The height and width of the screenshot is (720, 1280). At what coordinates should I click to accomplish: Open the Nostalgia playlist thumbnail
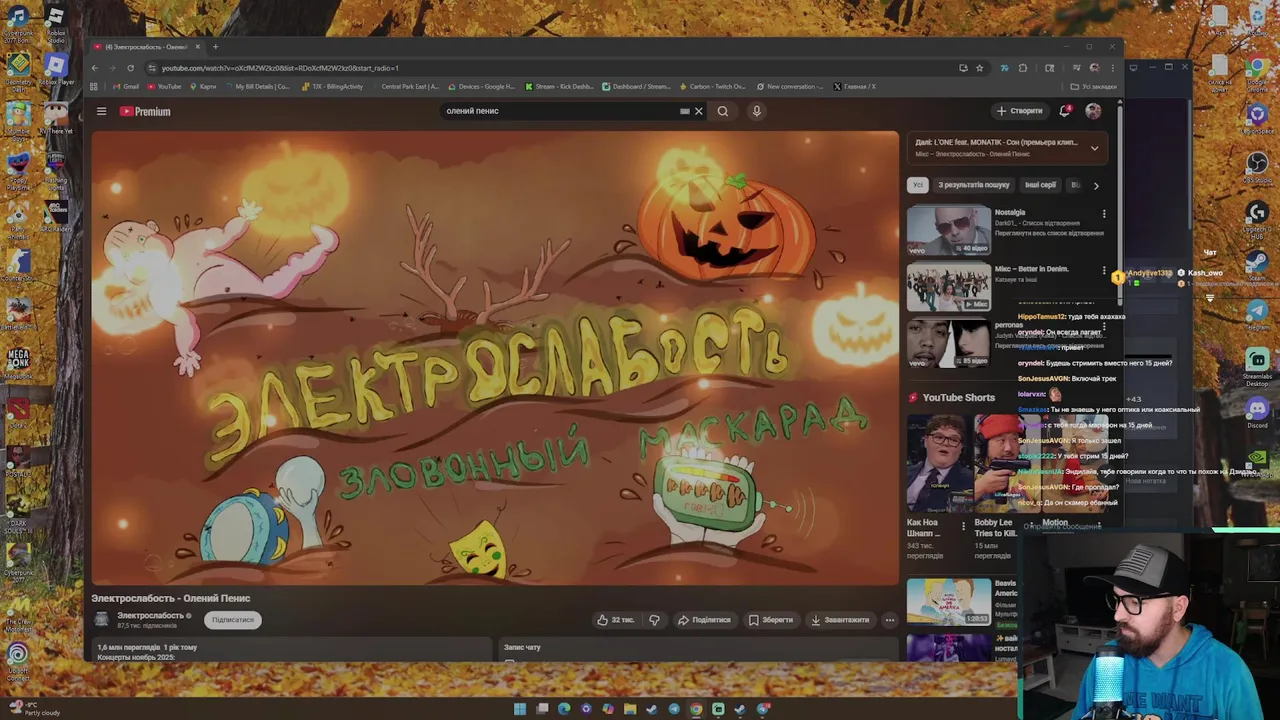coord(948,231)
